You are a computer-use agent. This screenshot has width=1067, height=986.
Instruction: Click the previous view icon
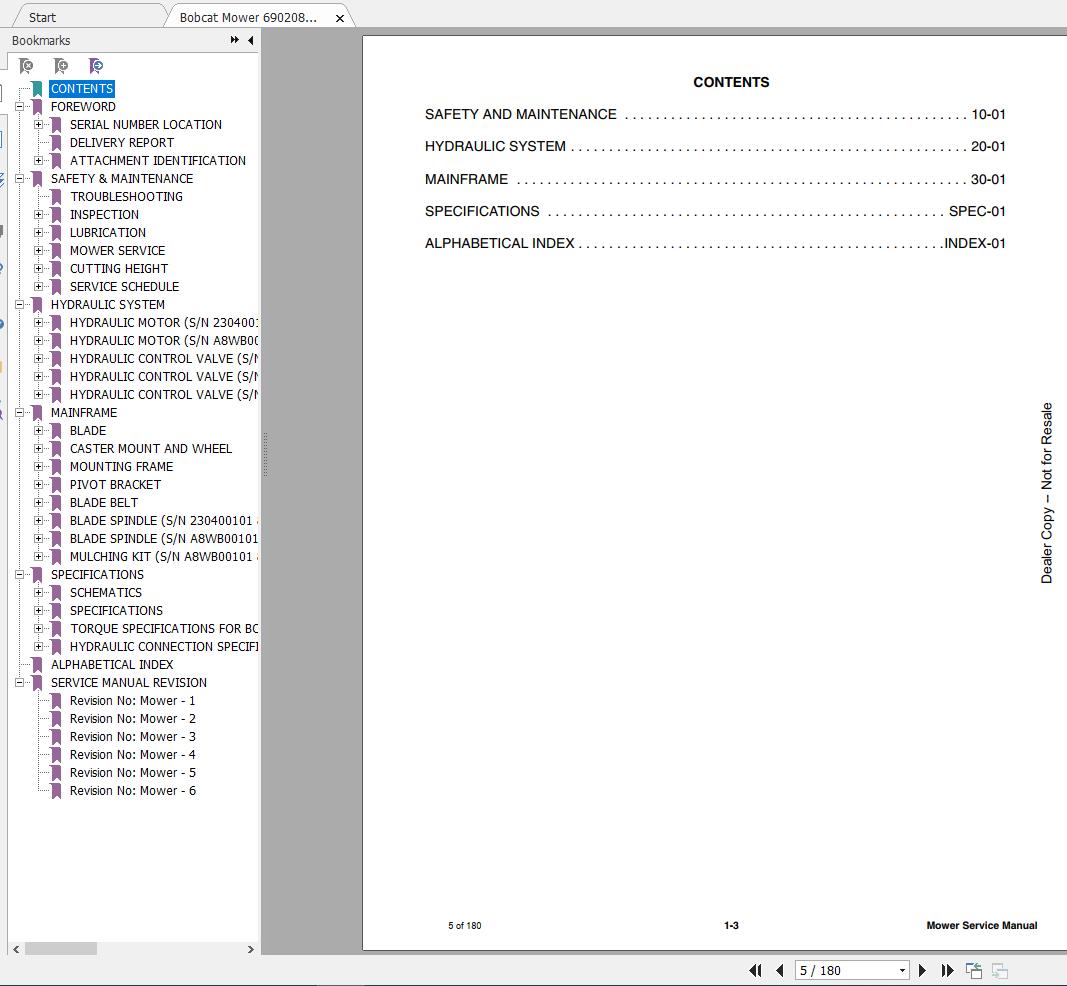pos(974,970)
